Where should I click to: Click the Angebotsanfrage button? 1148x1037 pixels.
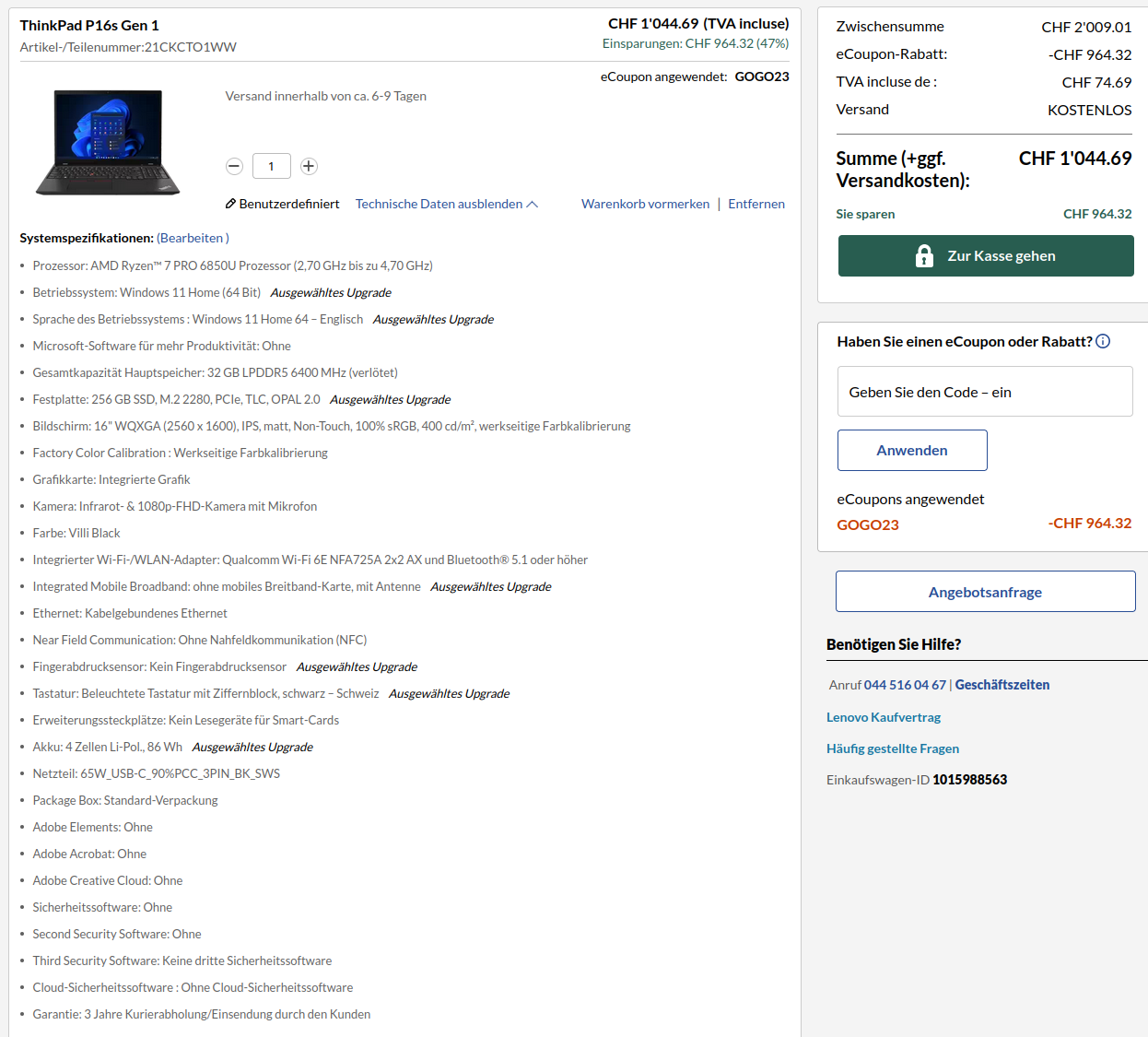click(985, 592)
